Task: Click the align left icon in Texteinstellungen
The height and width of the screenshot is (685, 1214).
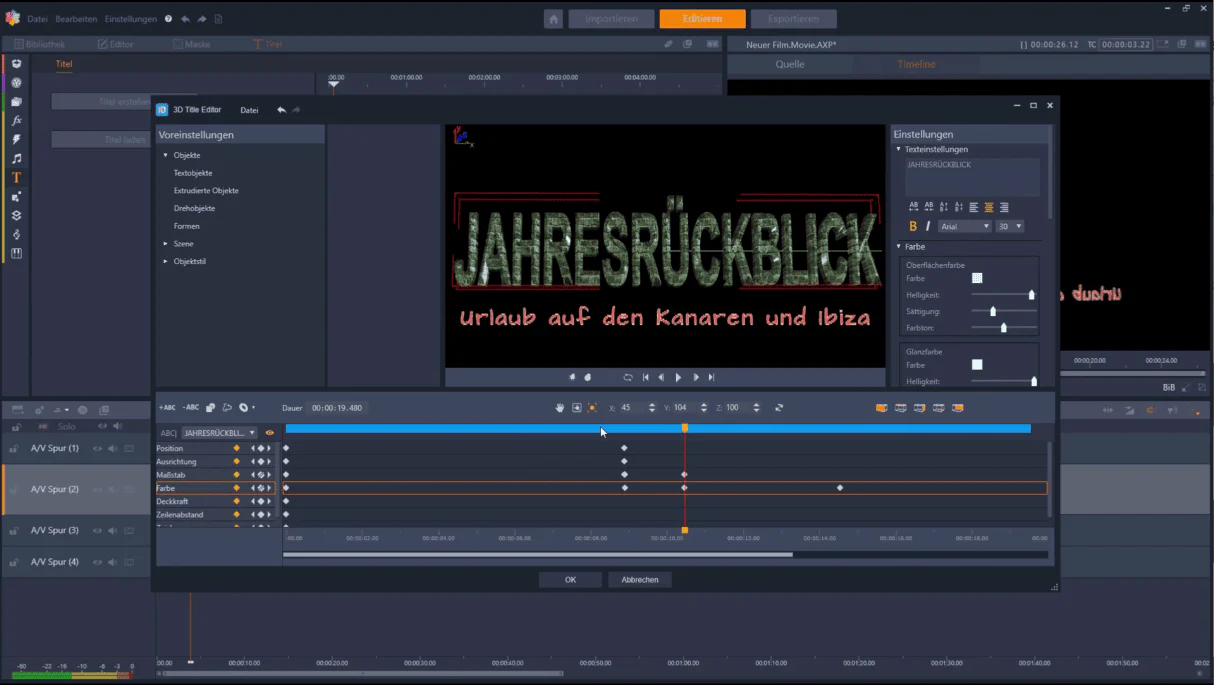Action: pos(974,207)
